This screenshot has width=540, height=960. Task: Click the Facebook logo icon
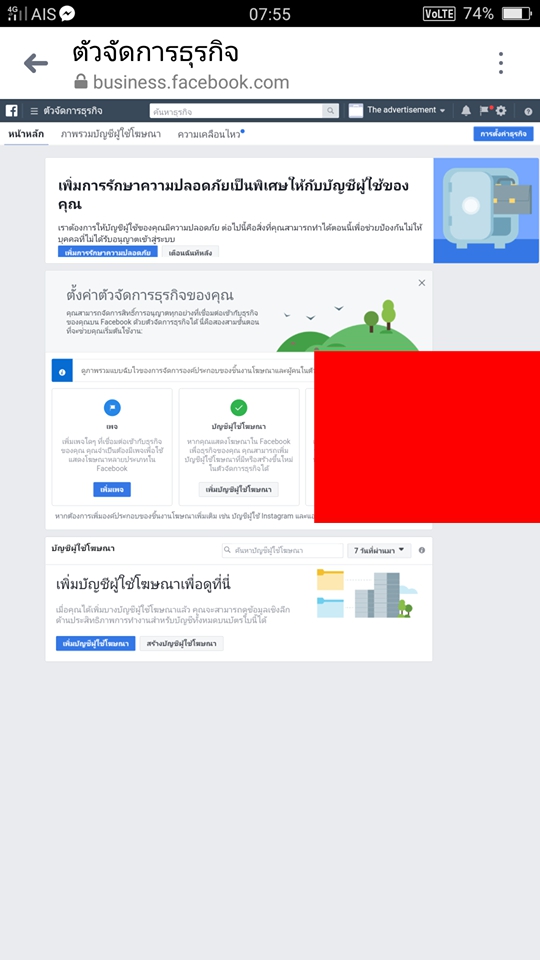pyautogui.click(x=12, y=111)
